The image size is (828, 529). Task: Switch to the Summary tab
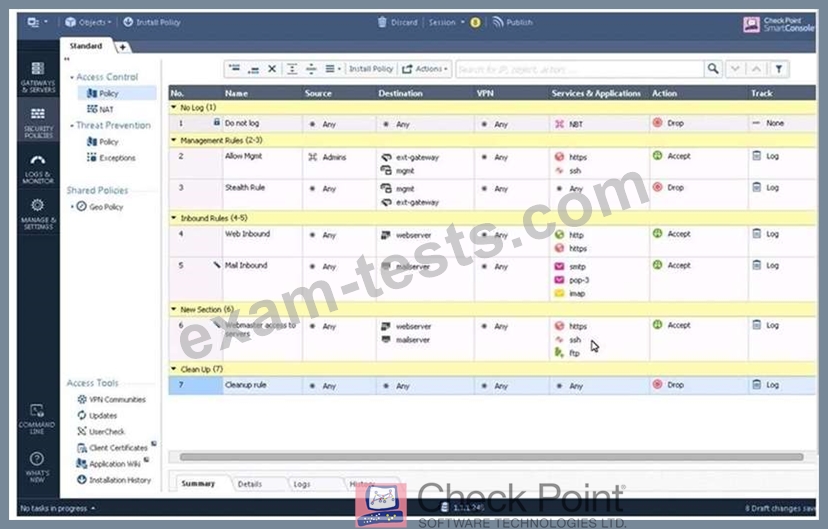tap(198, 483)
